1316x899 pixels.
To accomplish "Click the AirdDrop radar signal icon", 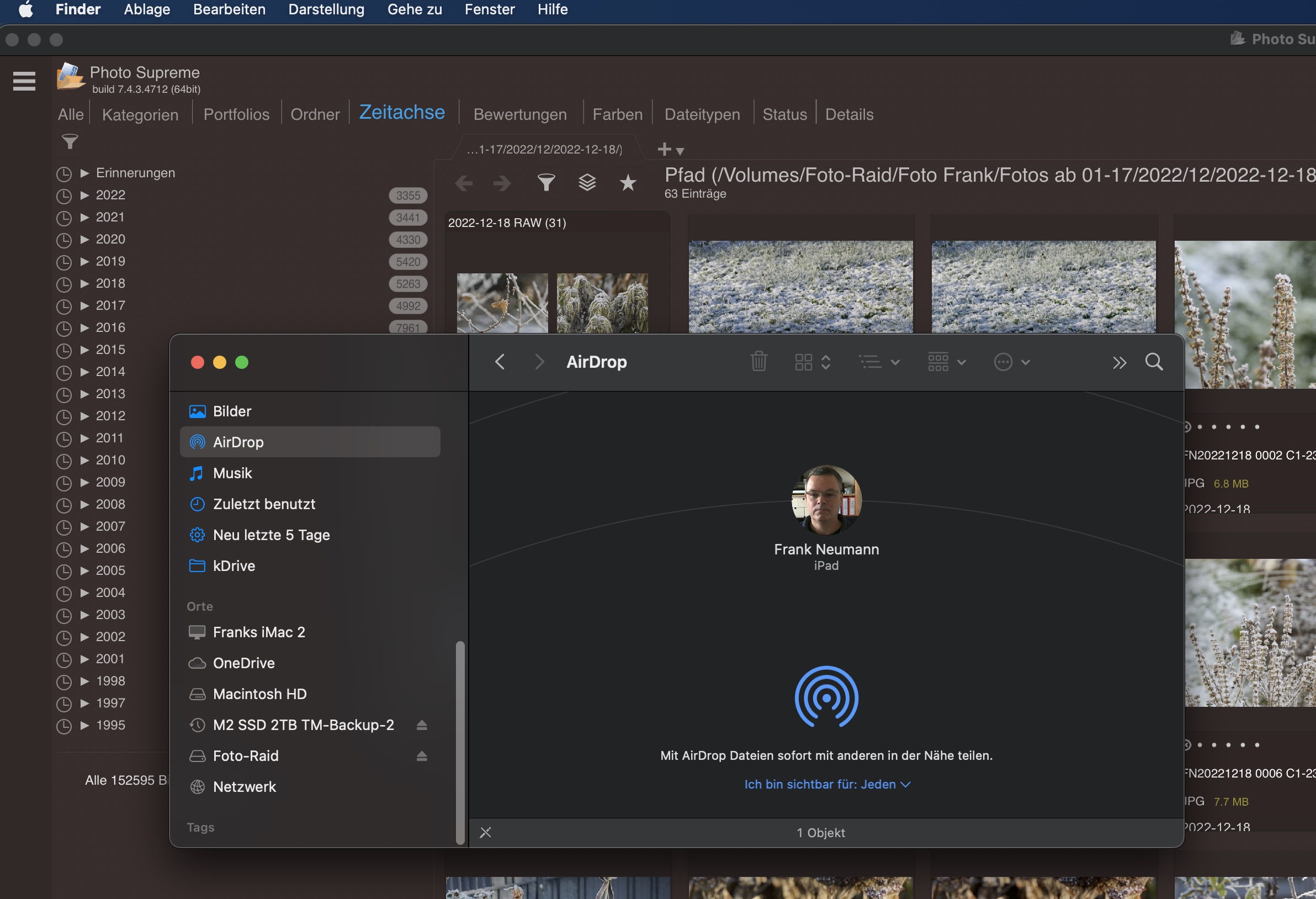I will (824, 697).
